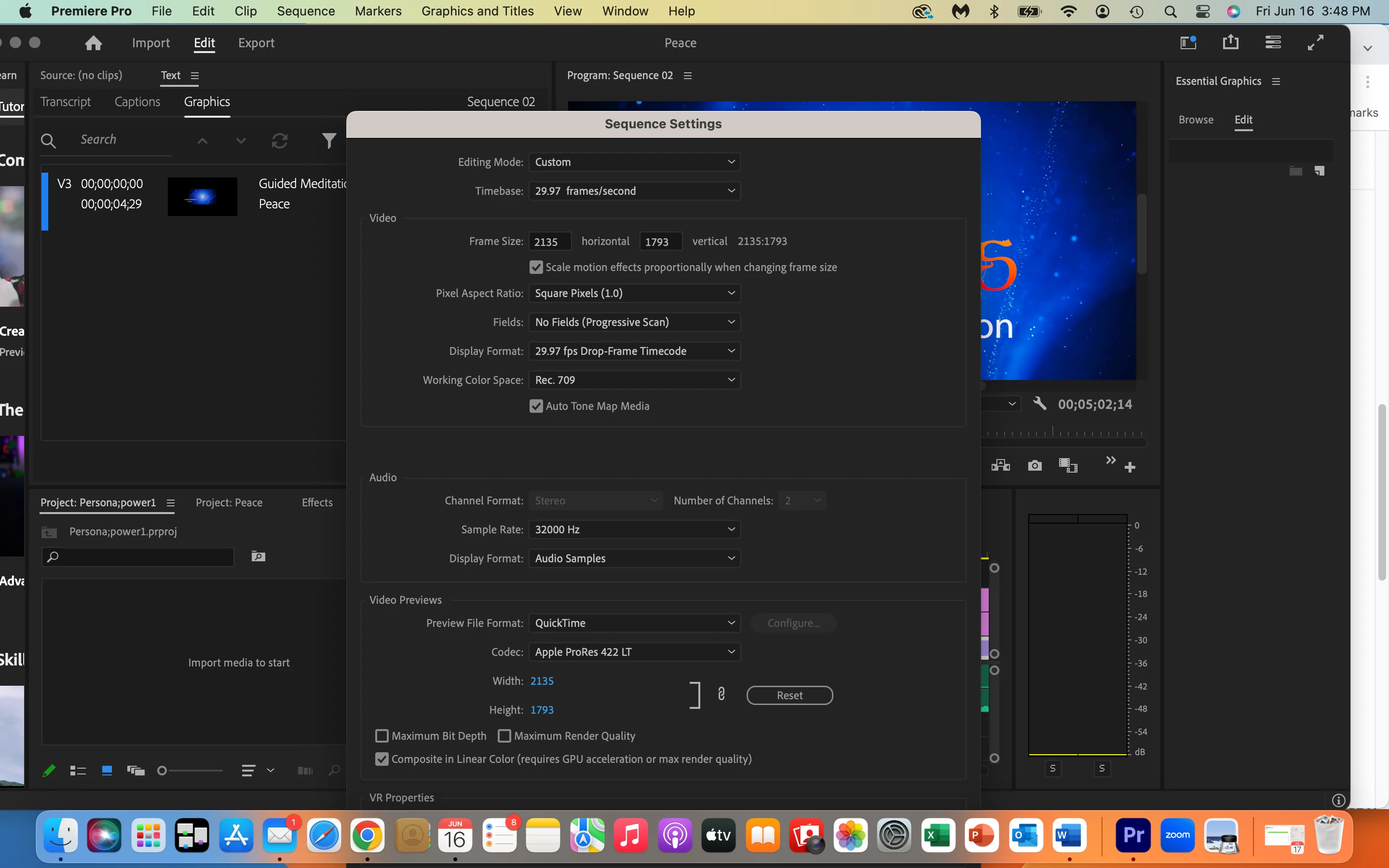Open the Workspaces icon in the header bar
1389x868 pixels.
click(1187, 42)
